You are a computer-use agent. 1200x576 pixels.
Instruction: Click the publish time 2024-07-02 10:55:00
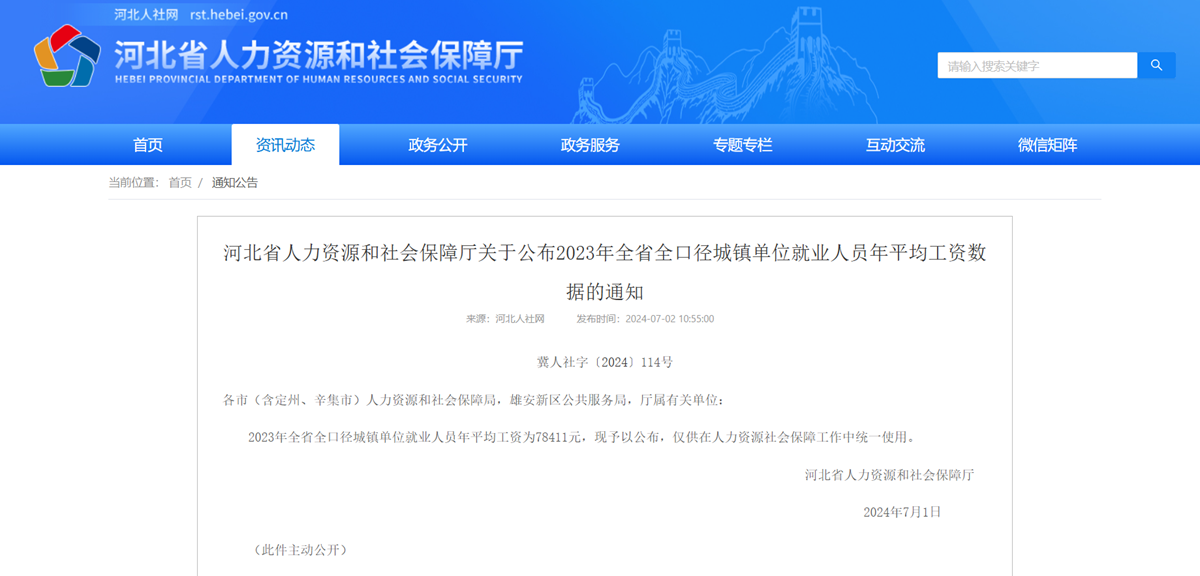point(645,319)
